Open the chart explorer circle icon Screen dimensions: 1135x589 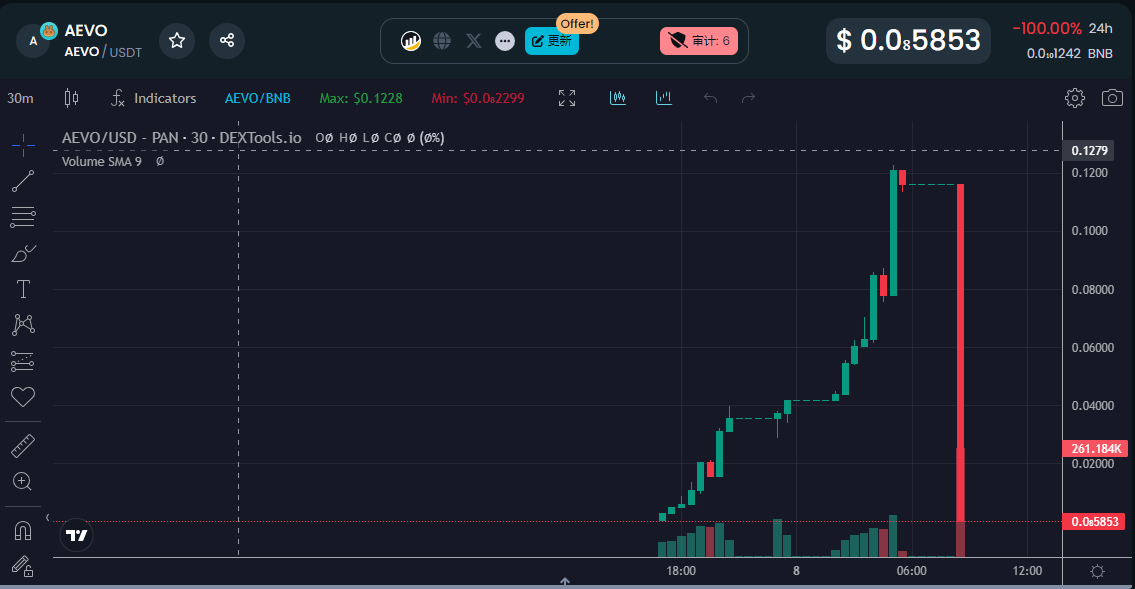[x=410, y=41]
